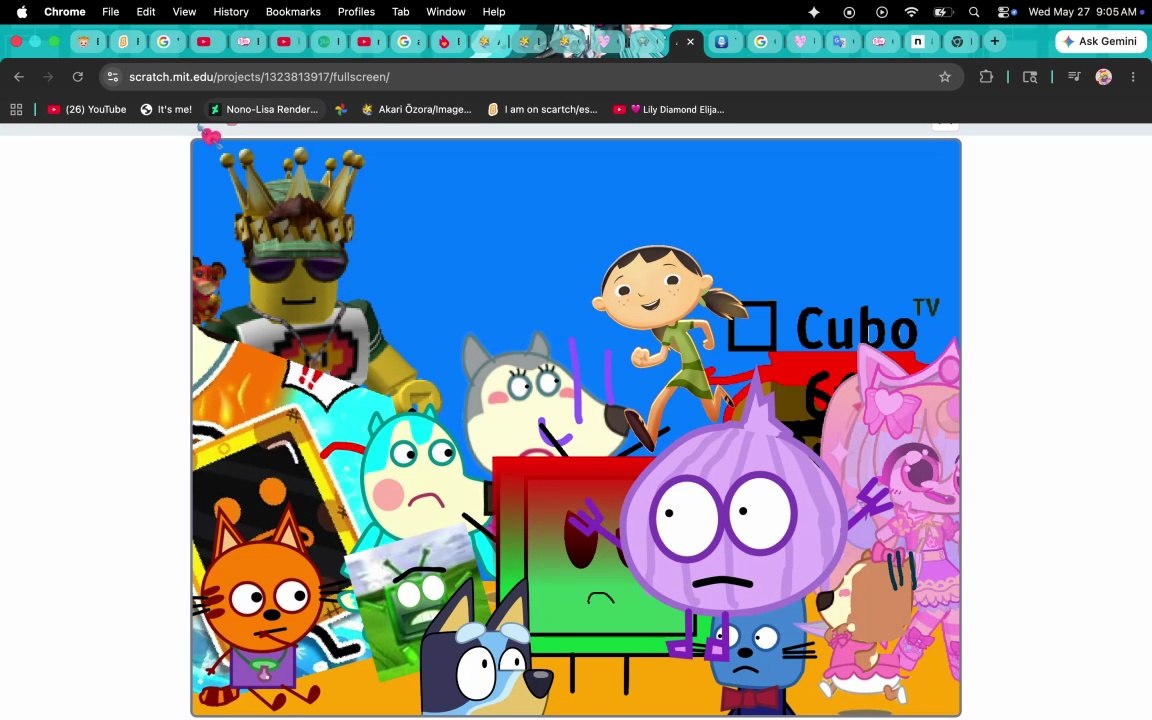
Task: Click the purple onion character sprite
Action: 735,514
